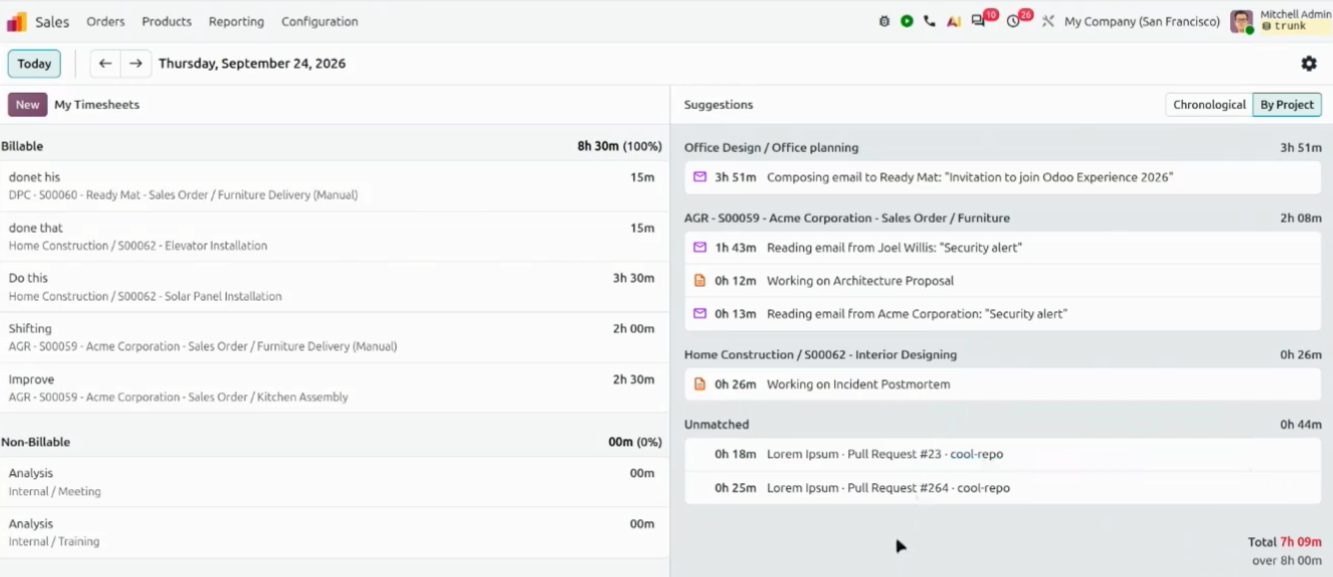Click the green play timer icon
The width and height of the screenshot is (1333, 577).
pos(907,21)
